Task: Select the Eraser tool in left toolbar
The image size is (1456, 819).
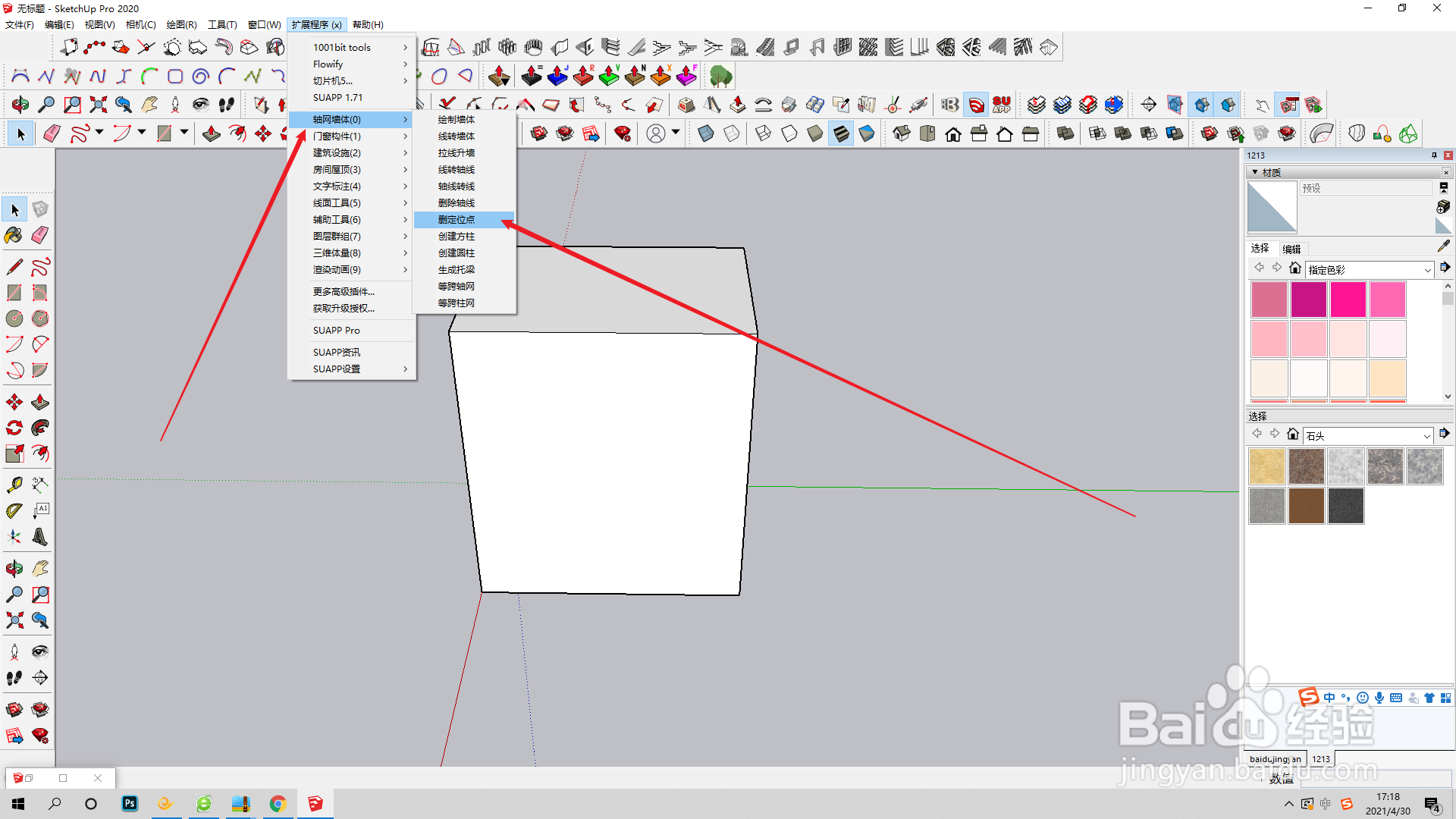Action: click(x=40, y=235)
